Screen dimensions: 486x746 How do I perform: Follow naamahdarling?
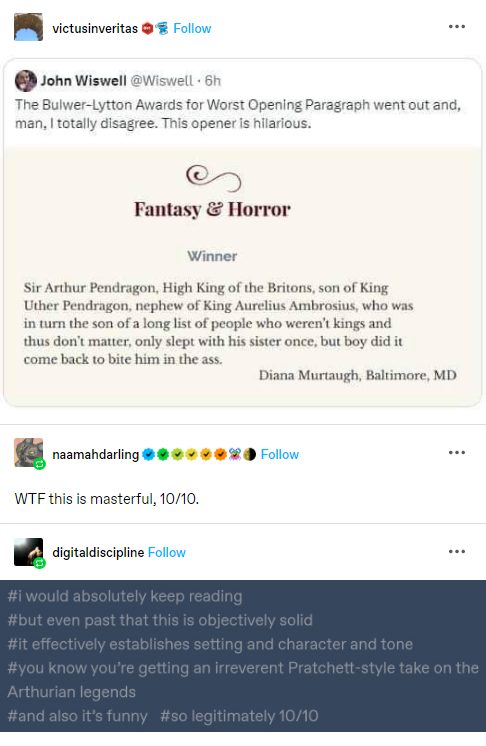(280, 454)
